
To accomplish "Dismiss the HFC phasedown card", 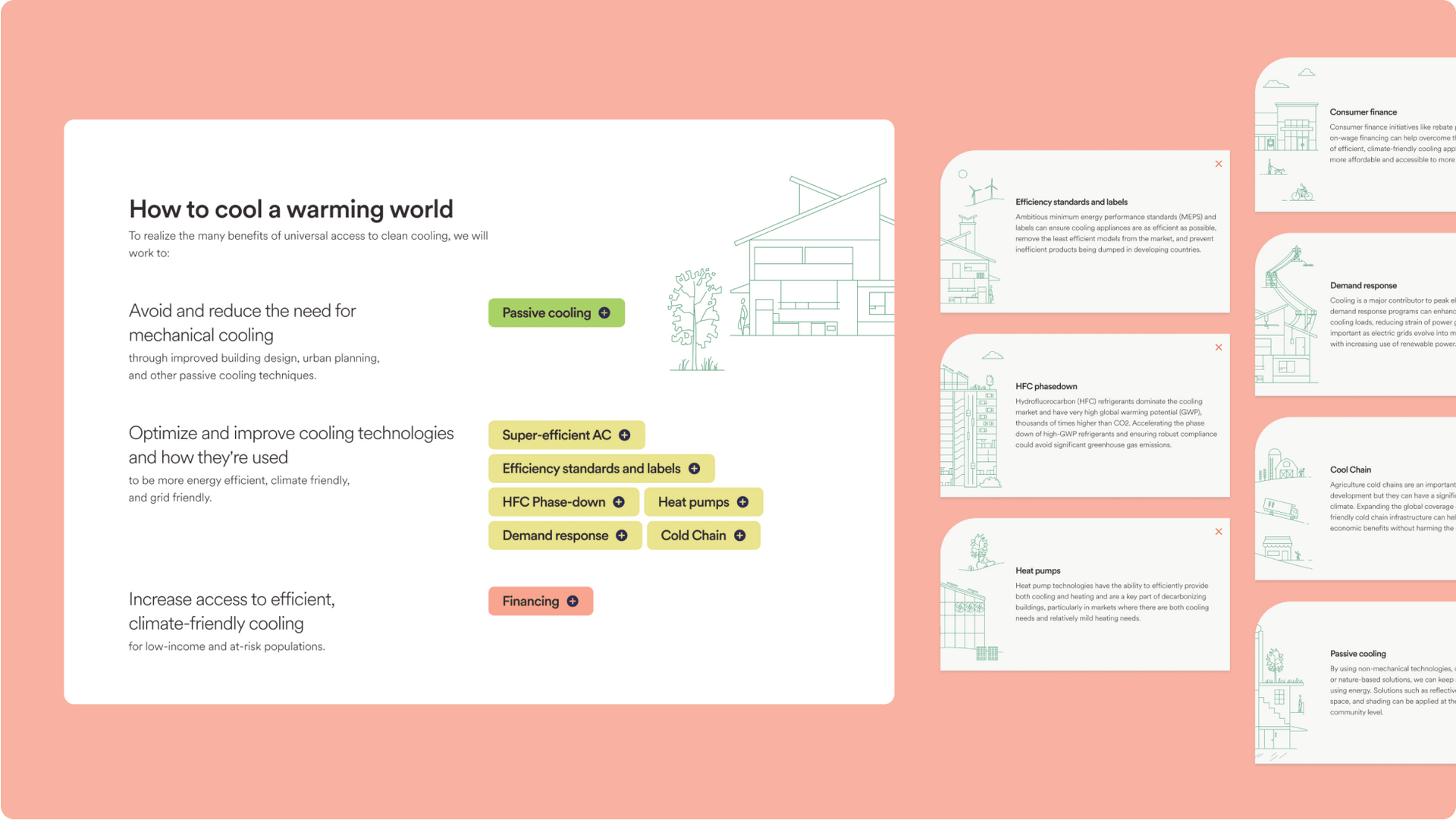I will pyautogui.click(x=1219, y=347).
